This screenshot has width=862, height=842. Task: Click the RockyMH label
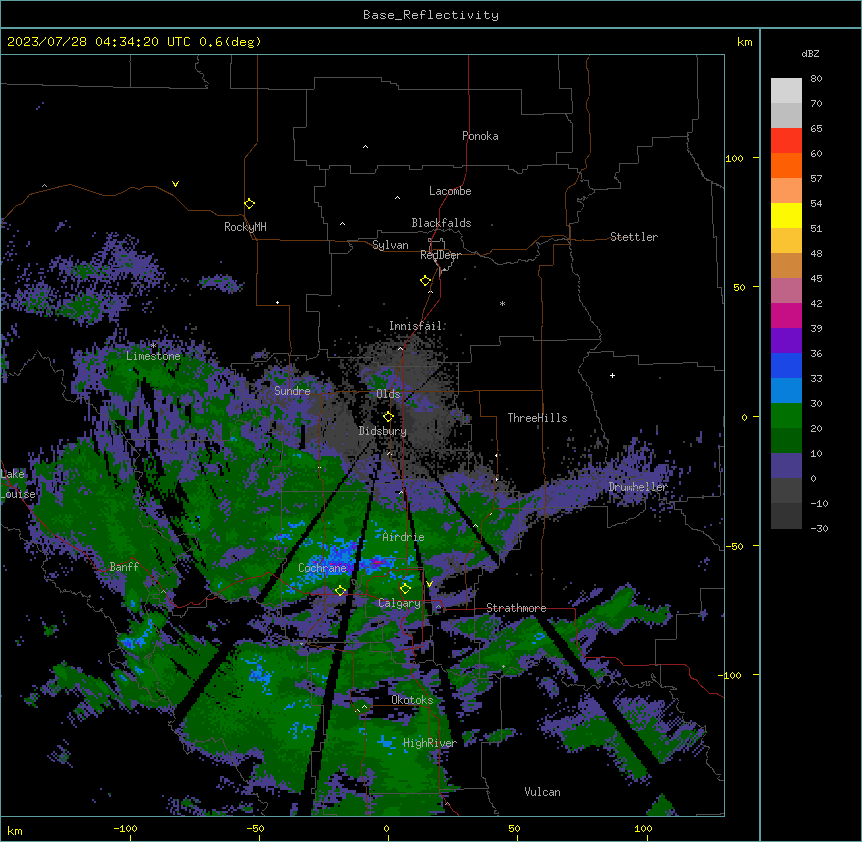pos(245,227)
